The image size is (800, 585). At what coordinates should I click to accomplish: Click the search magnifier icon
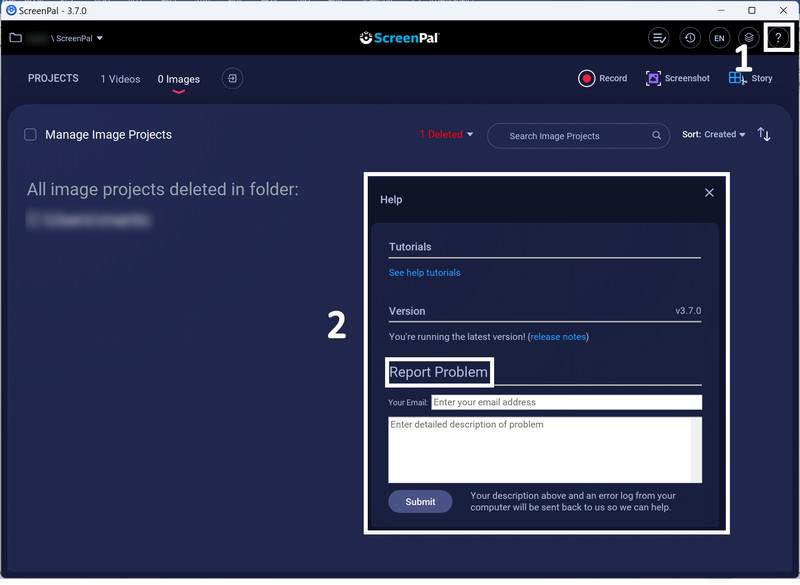(657, 136)
